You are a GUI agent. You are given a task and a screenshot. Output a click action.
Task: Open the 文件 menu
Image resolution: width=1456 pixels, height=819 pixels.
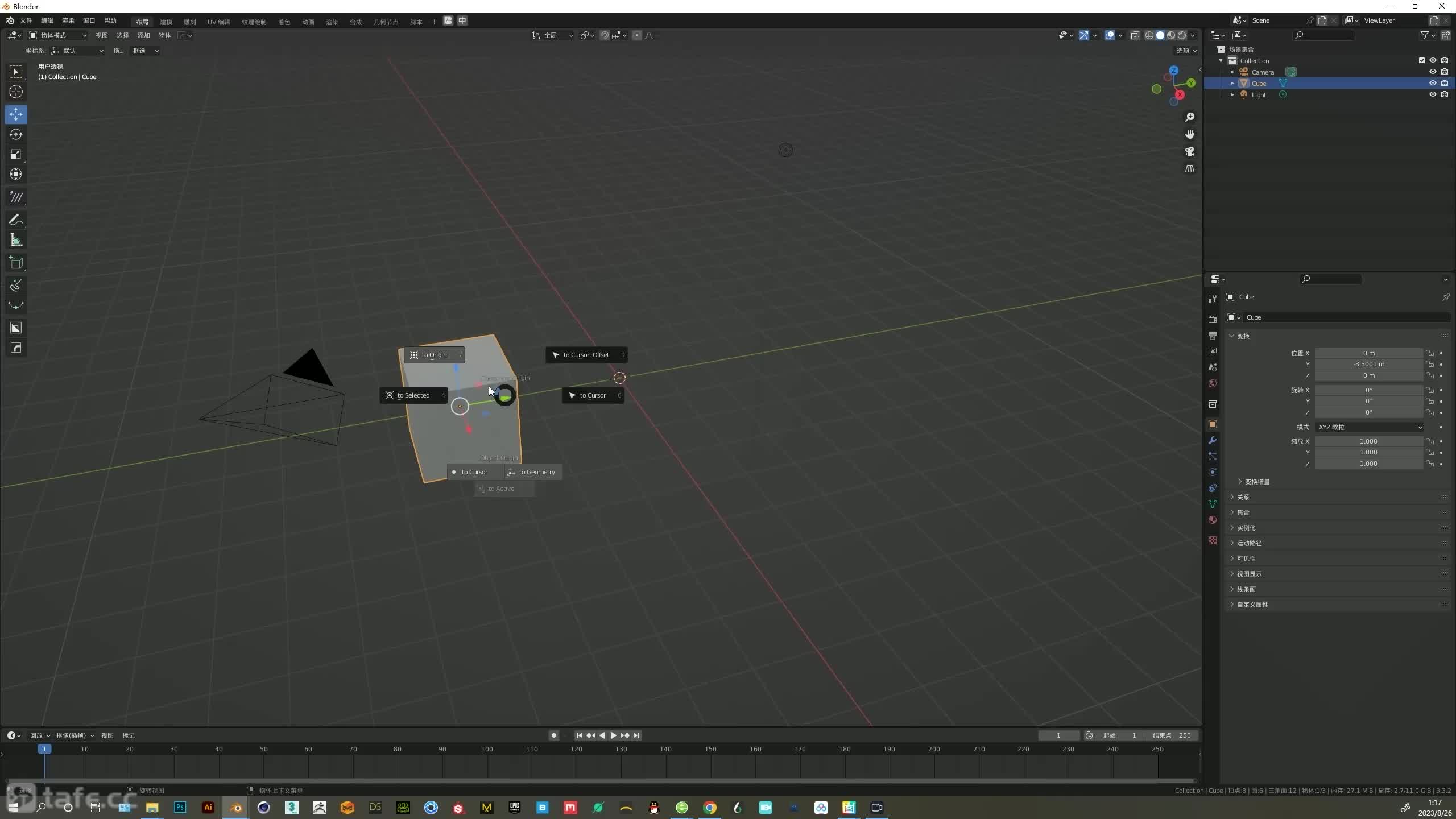click(x=26, y=20)
